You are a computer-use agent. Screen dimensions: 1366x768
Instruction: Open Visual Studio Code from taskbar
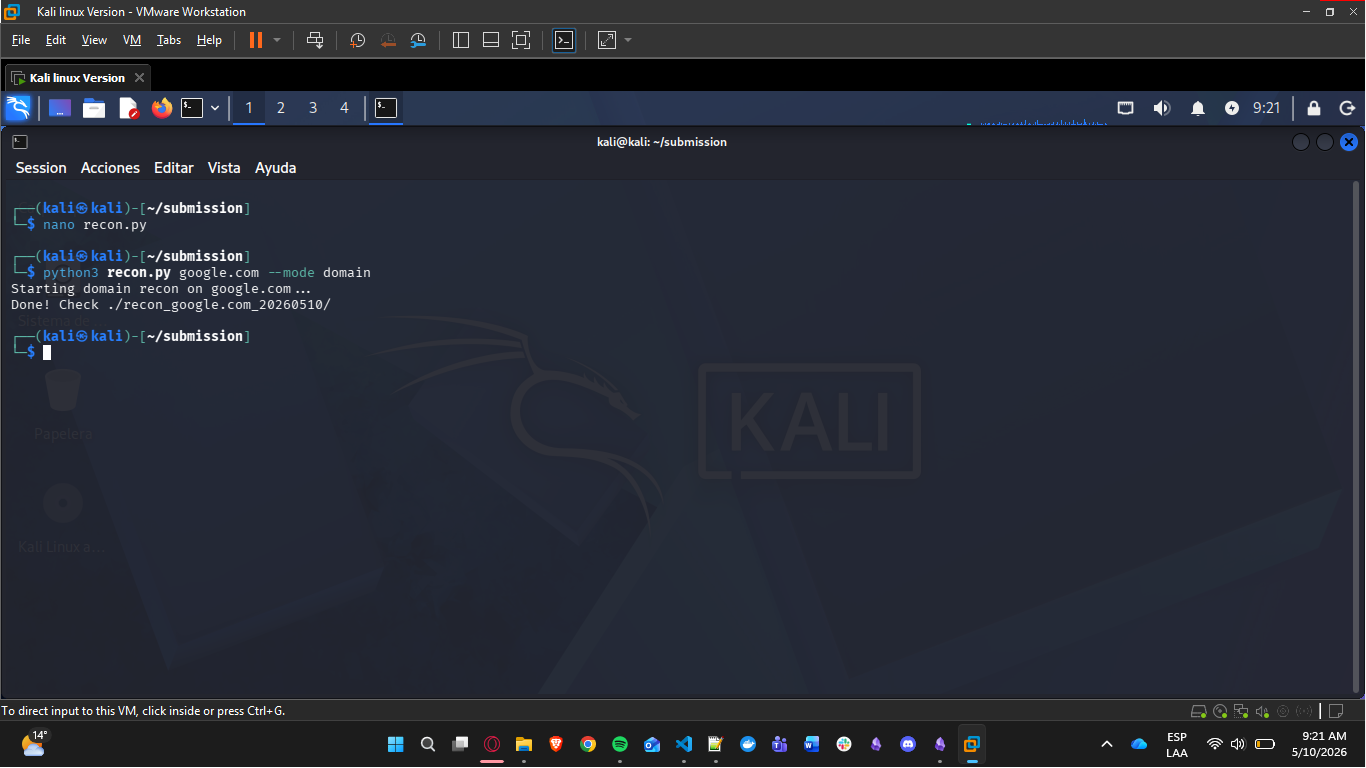tap(684, 744)
